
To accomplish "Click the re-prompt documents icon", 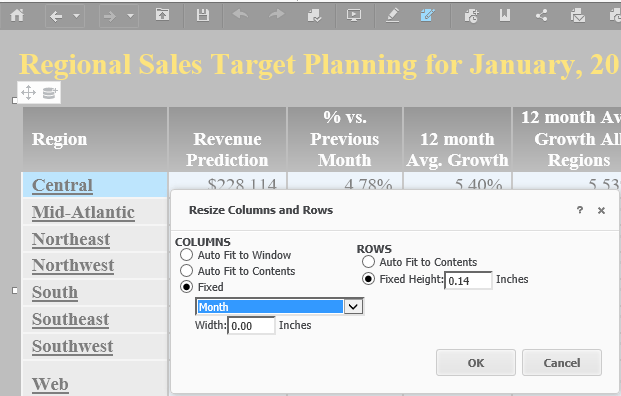I will [x=314, y=15].
